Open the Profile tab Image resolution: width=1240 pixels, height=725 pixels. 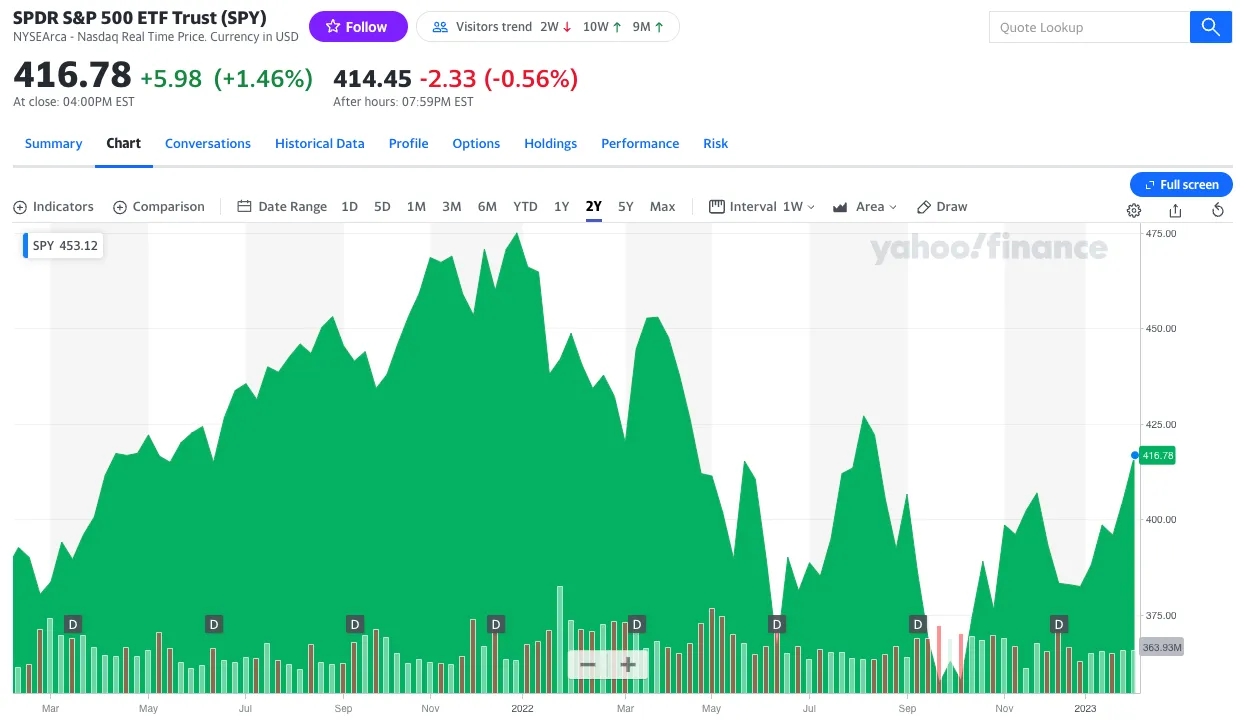click(408, 144)
